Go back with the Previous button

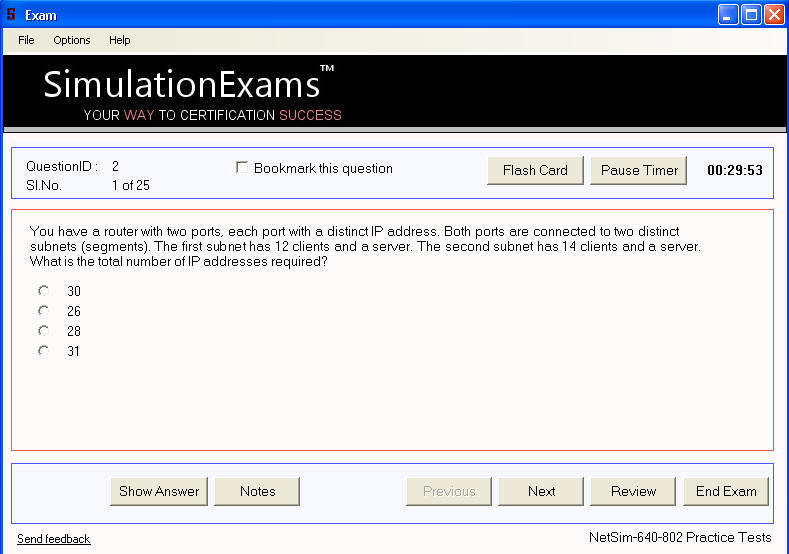(x=449, y=491)
